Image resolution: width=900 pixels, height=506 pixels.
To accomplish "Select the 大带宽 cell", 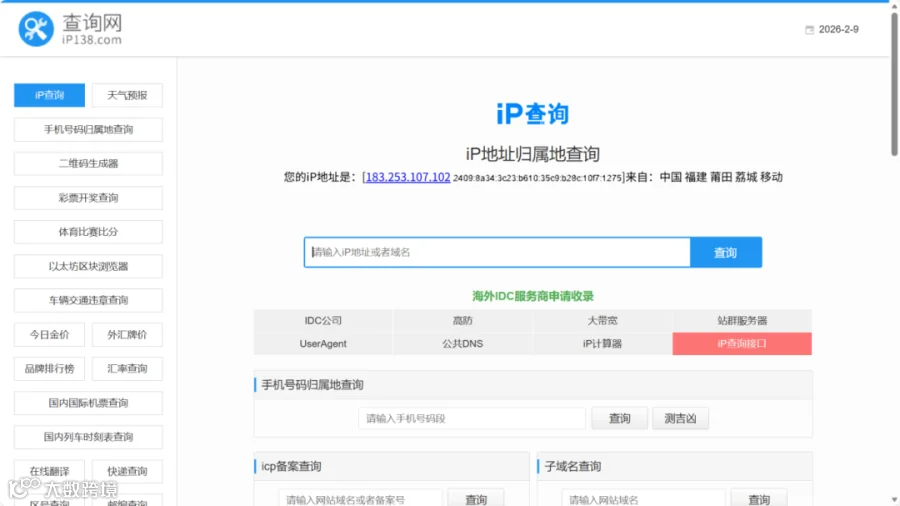I will pos(602,321).
